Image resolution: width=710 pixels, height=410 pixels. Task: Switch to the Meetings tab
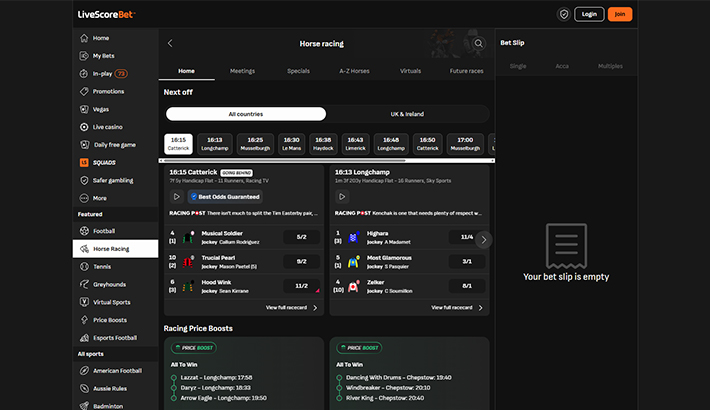(242, 71)
